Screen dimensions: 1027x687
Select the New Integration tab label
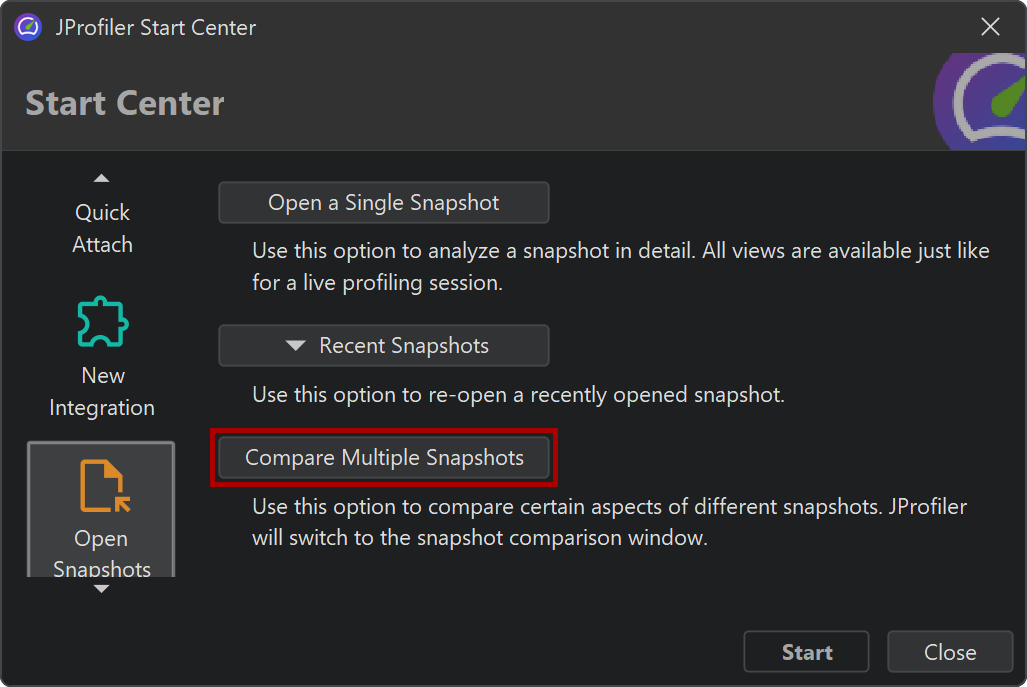[x=102, y=391]
